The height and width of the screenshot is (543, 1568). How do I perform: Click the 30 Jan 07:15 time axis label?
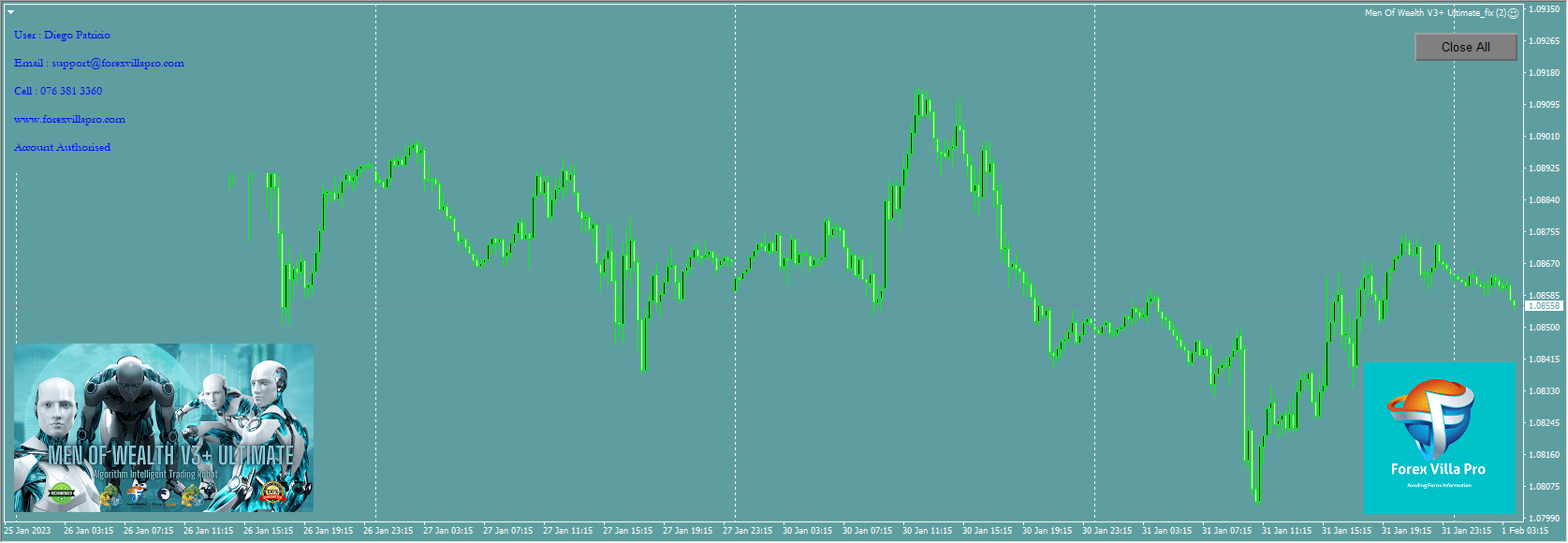(867, 531)
